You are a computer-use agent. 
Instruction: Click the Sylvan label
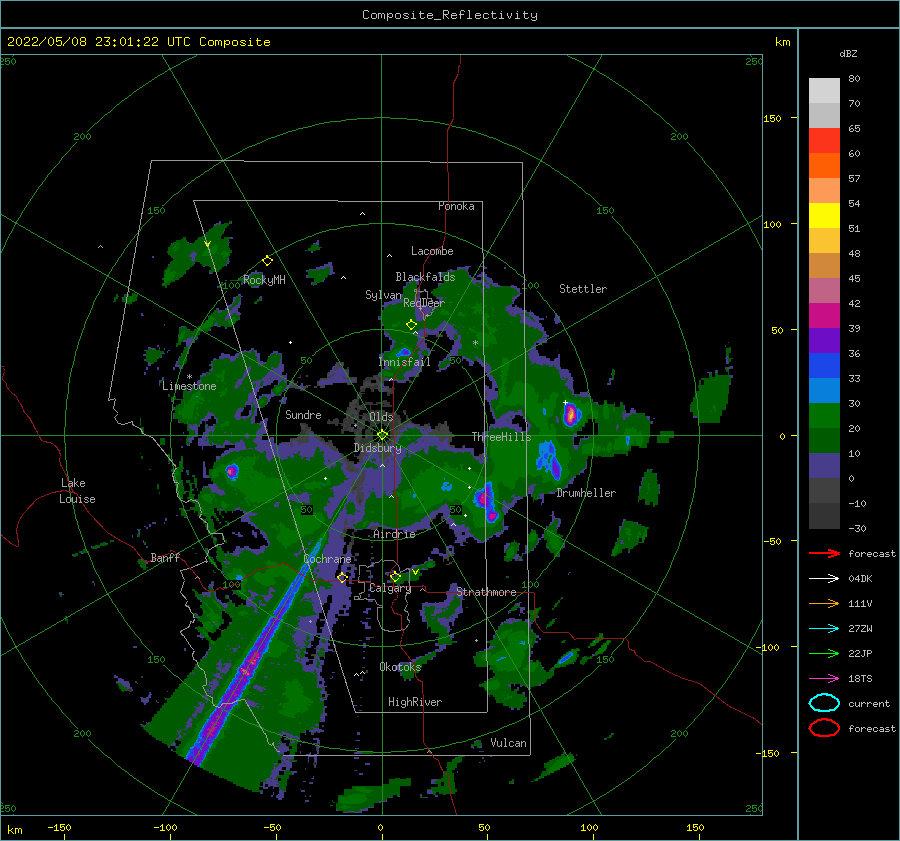coord(383,295)
